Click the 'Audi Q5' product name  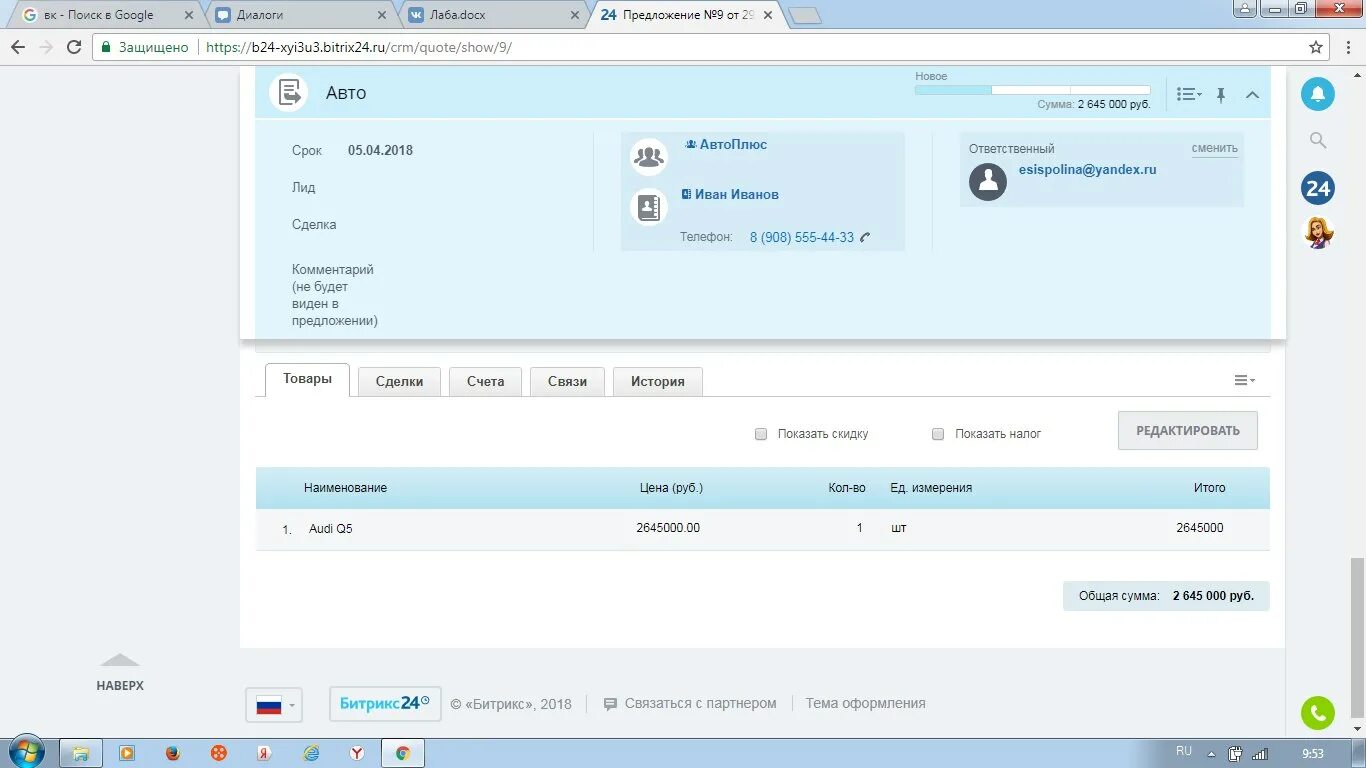click(x=330, y=528)
